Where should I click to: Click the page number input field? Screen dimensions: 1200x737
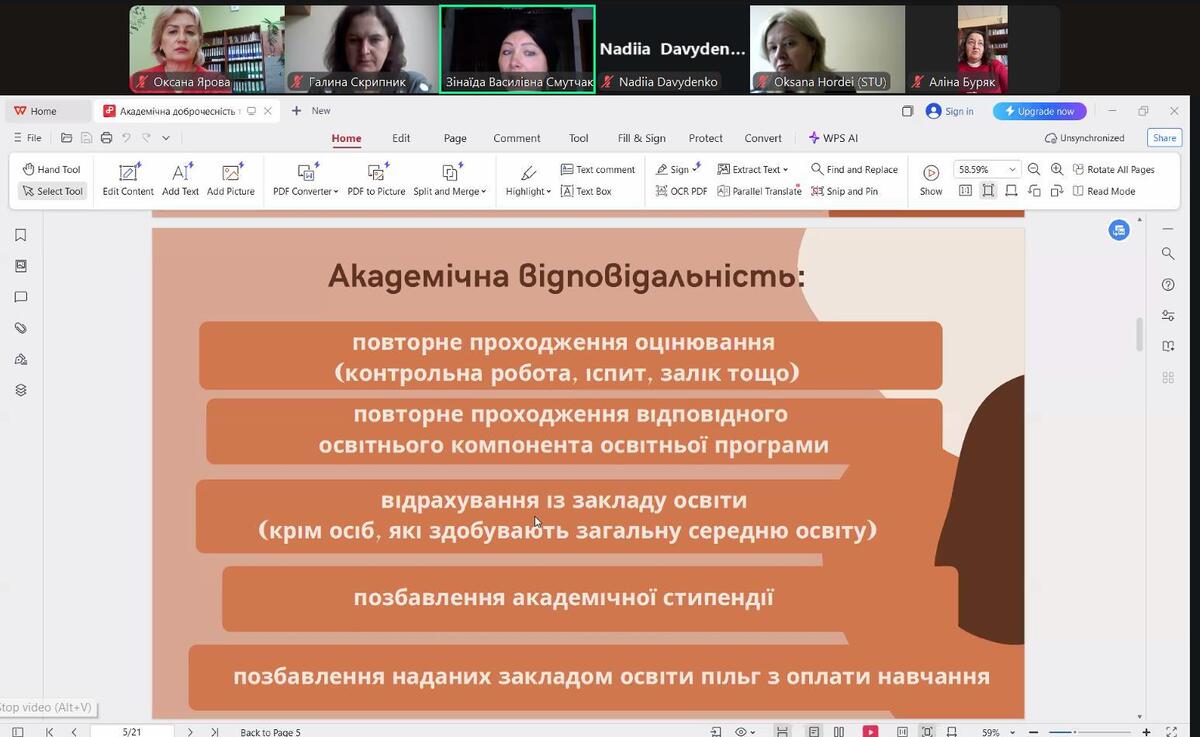[132, 732]
